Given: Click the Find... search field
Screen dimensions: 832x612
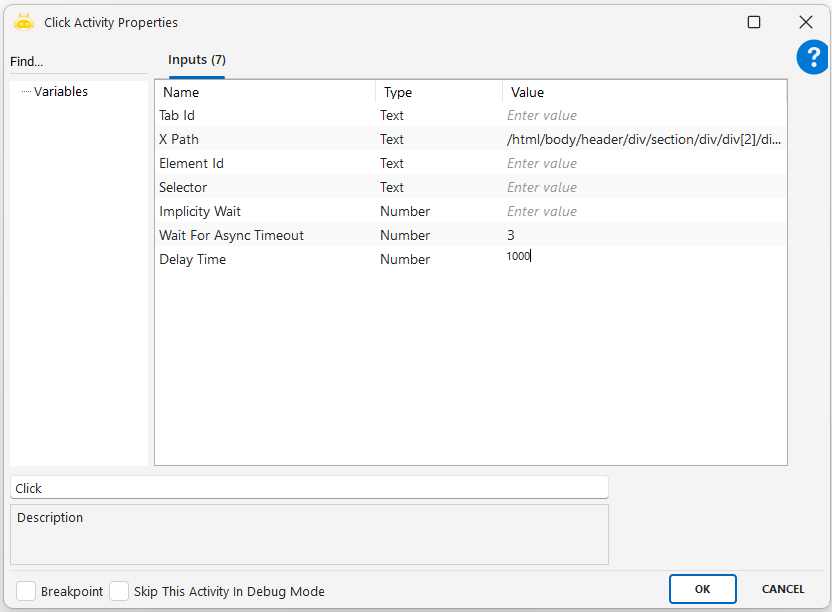Looking at the screenshot, I should point(78,62).
